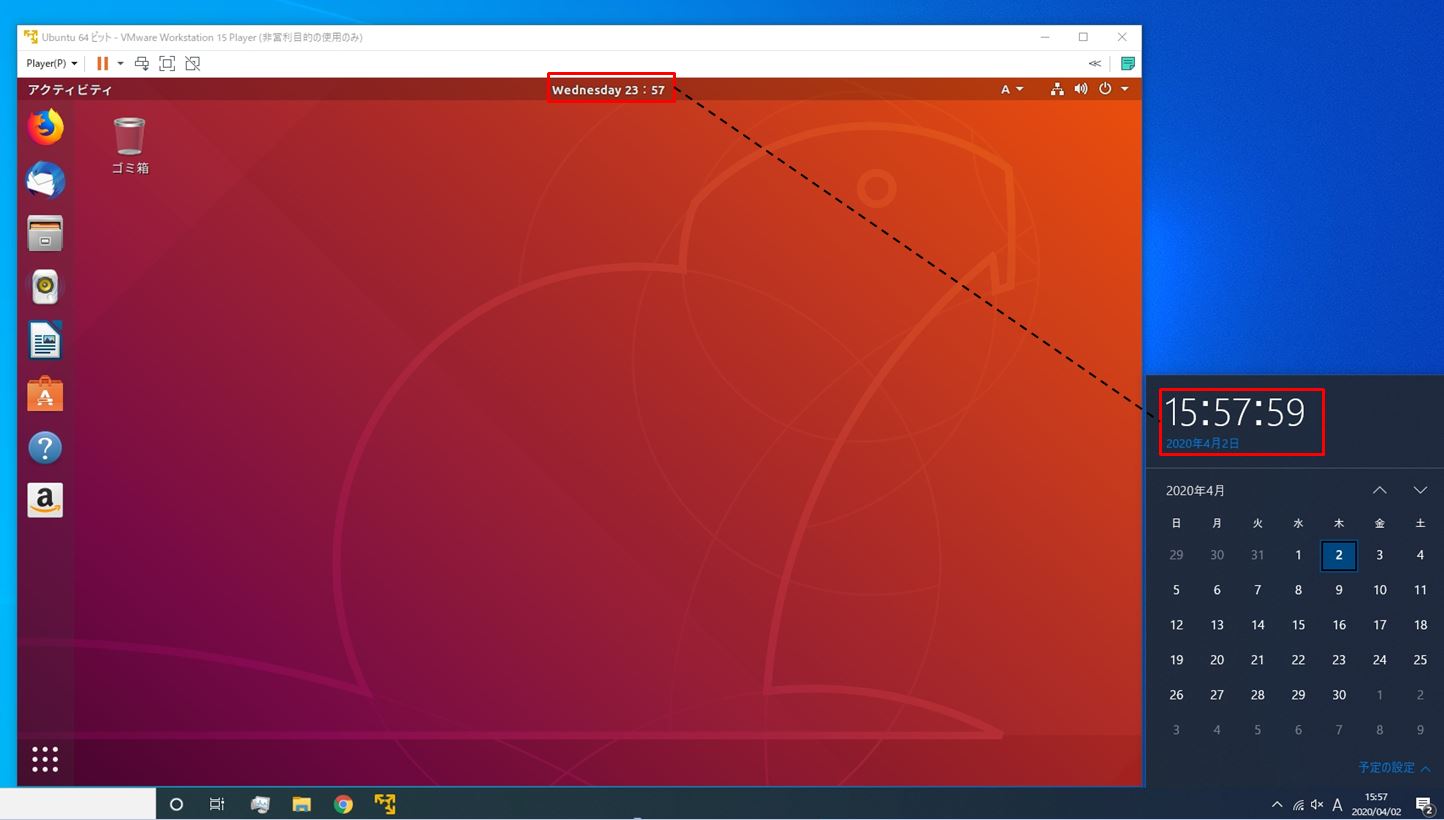Image resolution: width=1444 pixels, height=820 pixels.
Task: Click the Wi-Fi network tray icon
Action: pos(1298,804)
